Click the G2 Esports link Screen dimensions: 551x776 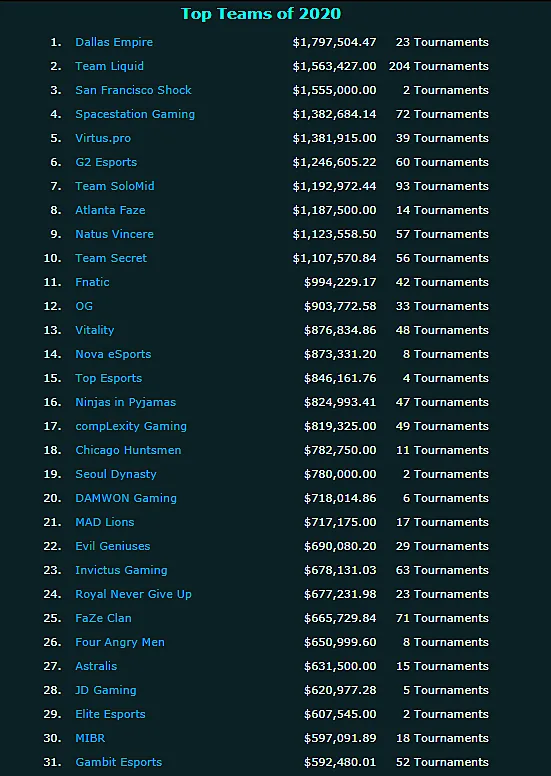(x=106, y=162)
